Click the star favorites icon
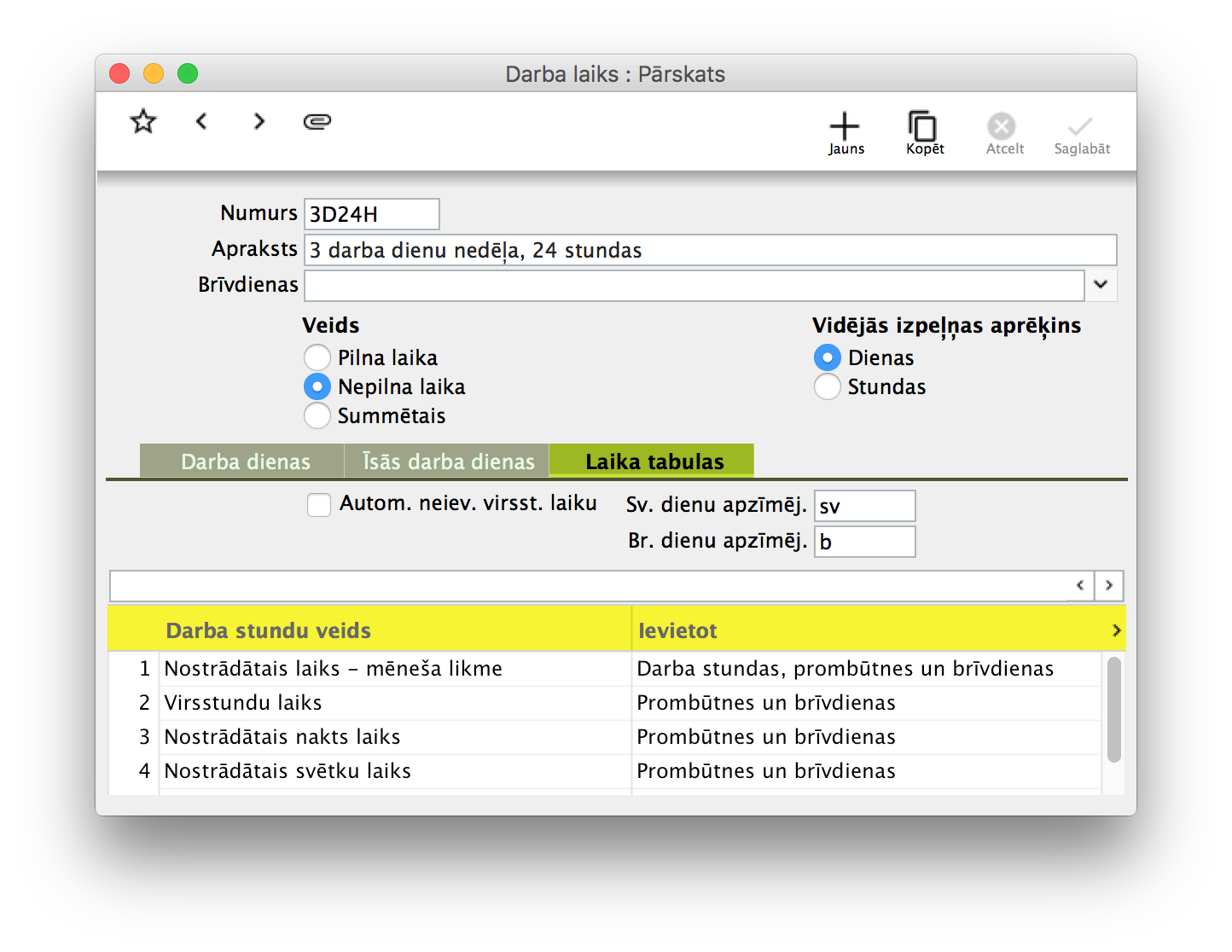The width and height of the screenshot is (1232, 952). [x=143, y=122]
